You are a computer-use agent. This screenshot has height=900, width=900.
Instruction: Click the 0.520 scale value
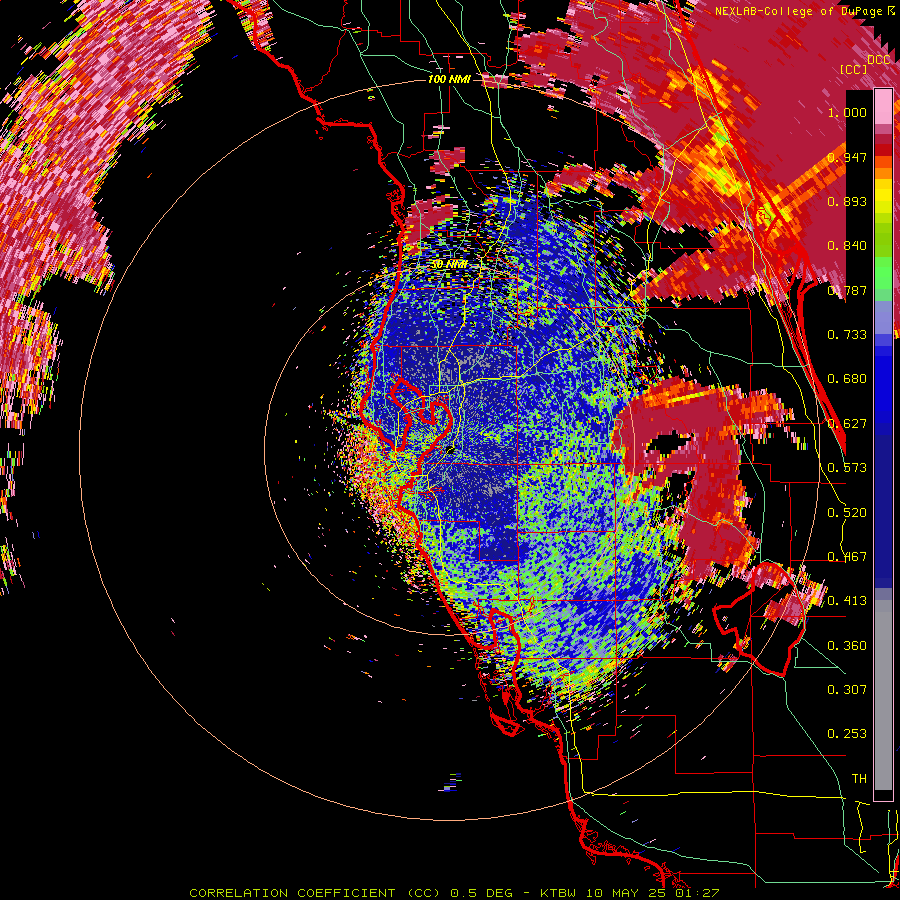(x=847, y=513)
